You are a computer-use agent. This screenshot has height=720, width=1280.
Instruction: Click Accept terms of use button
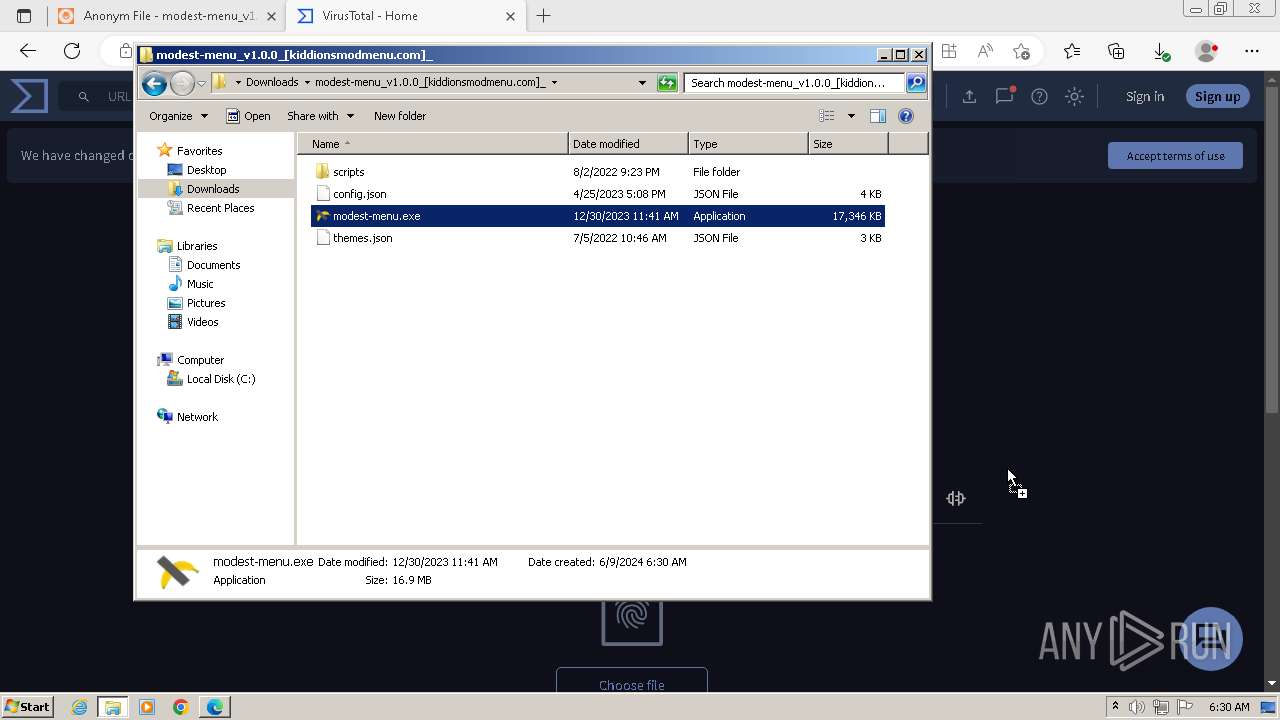[1175, 156]
